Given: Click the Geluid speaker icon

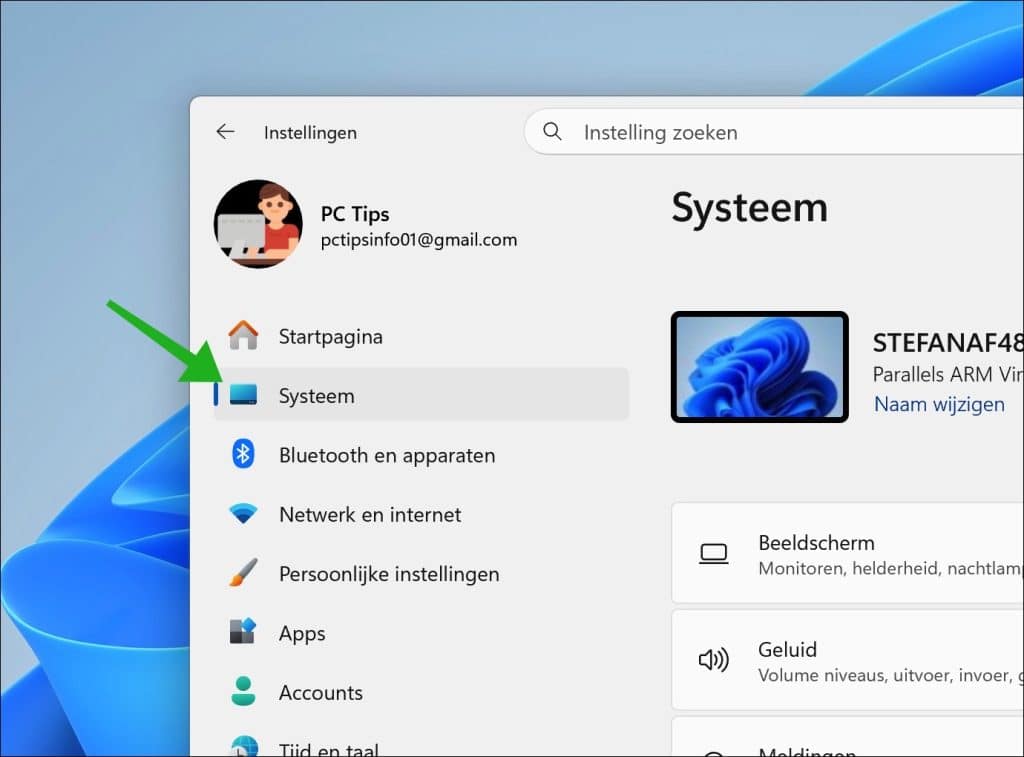Looking at the screenshot, I should click(713, 660).
